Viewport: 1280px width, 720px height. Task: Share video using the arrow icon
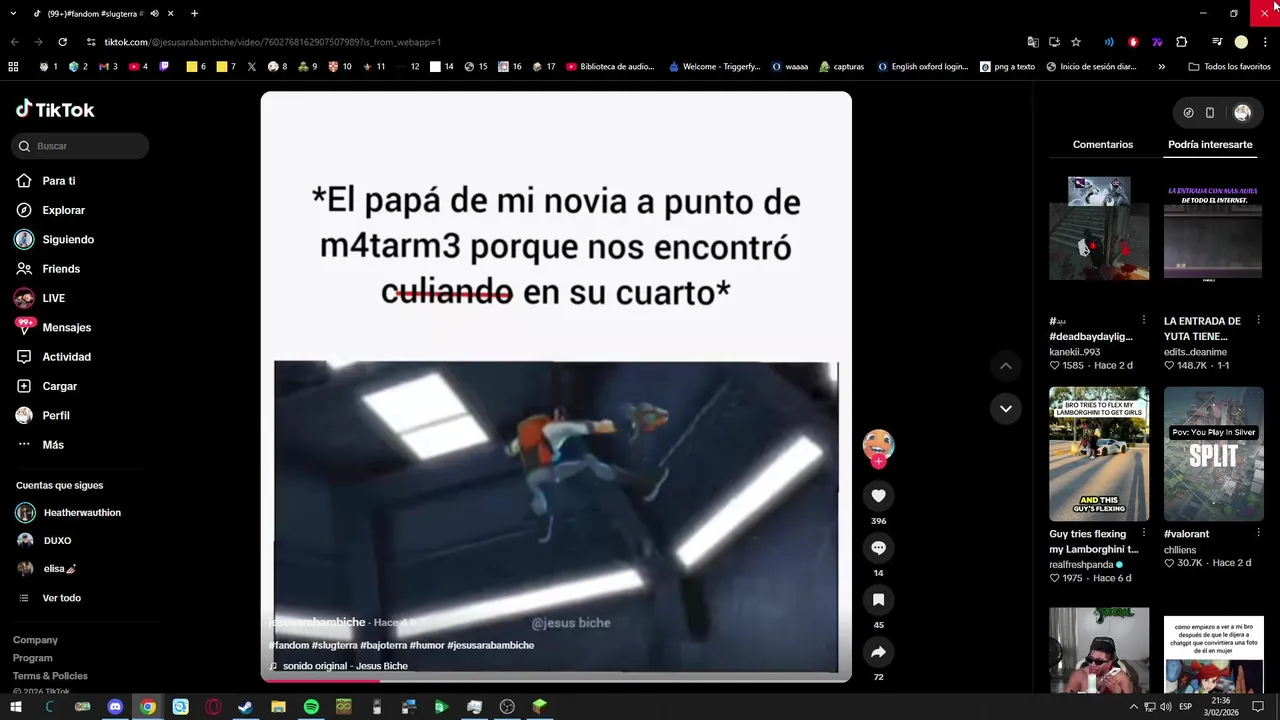pyautogui.click(x=878, y=652)
